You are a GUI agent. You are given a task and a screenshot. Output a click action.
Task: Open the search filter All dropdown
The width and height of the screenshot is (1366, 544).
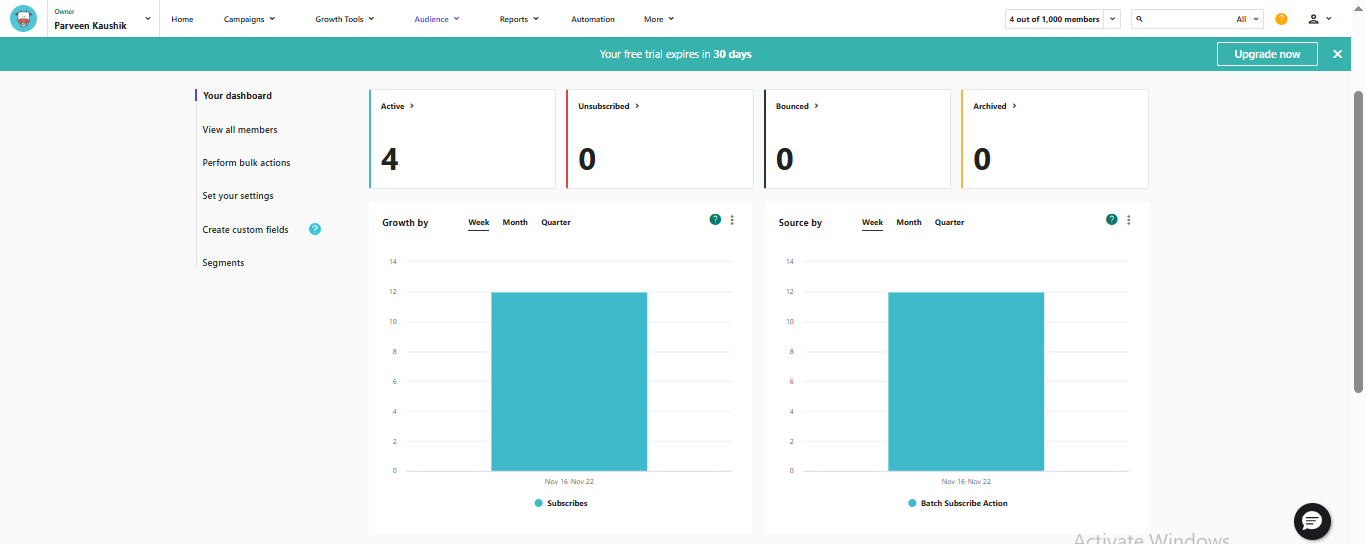[x=1247, y=19]
